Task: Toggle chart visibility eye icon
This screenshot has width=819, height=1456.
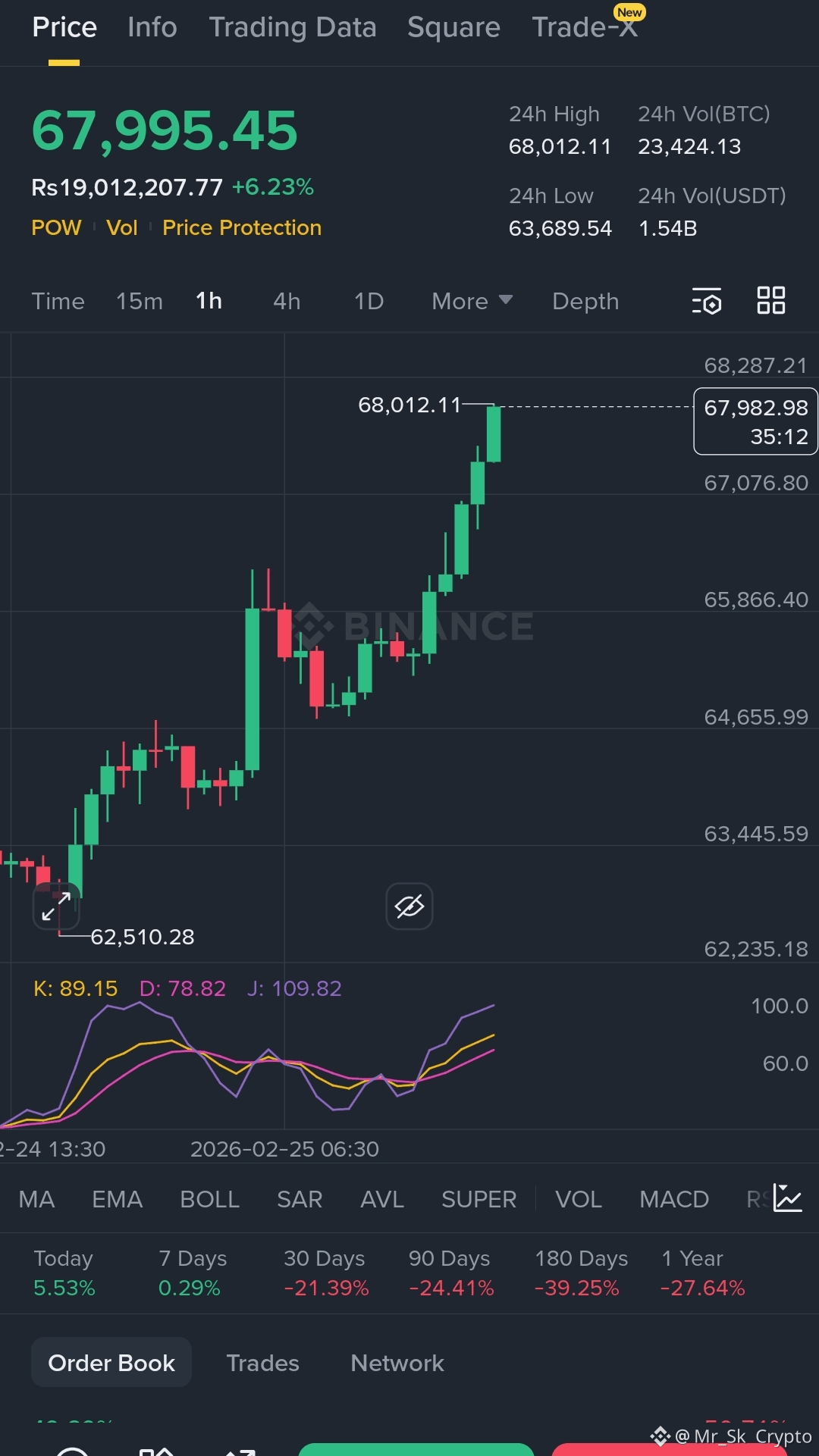Action: pyautogui.click(x=409, y=906)
